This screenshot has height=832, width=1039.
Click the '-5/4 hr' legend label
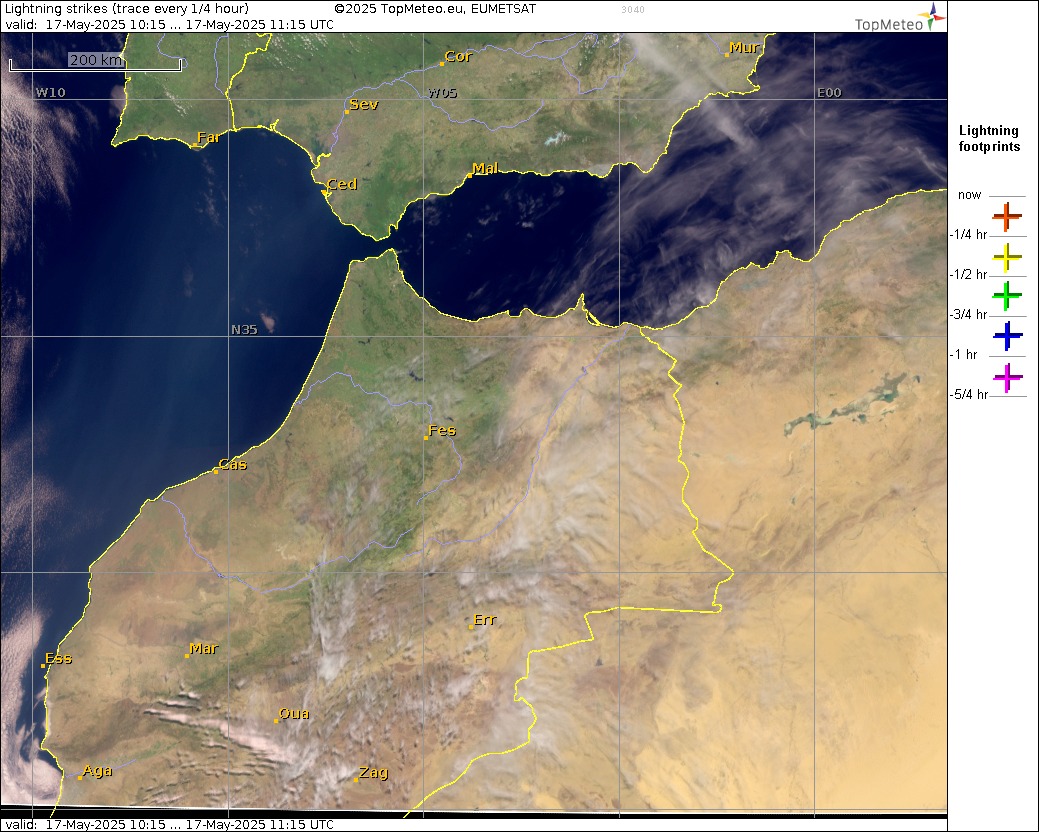point(969,395)
